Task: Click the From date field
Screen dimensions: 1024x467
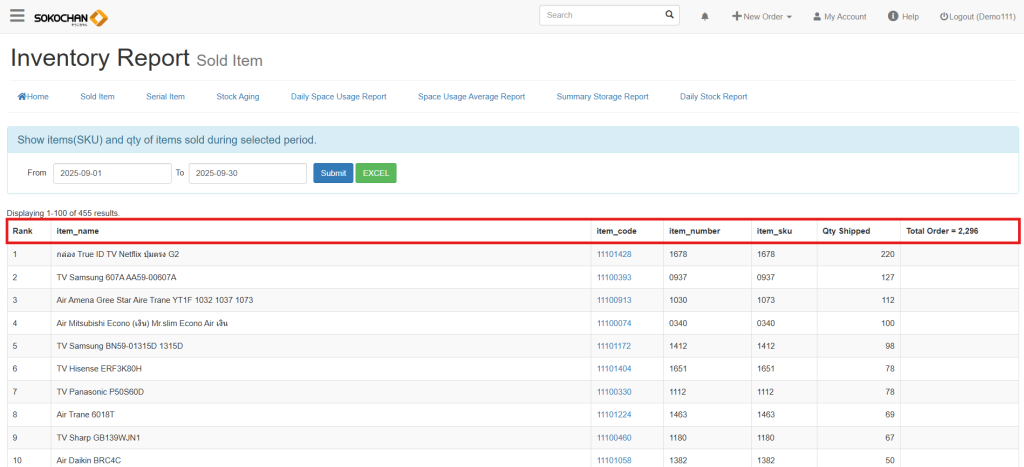Action: tap(112, 173)
